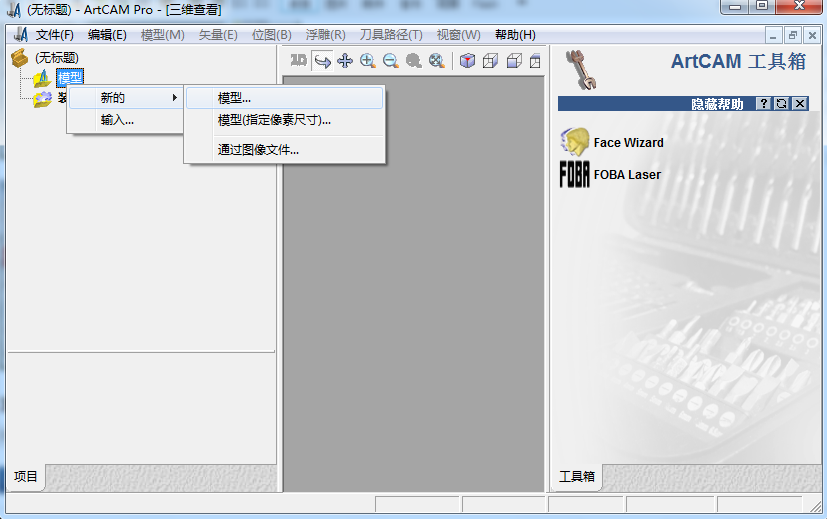Open the FOBA Laser logo icon
Screen dimensions: 827x519
(574, 175)
